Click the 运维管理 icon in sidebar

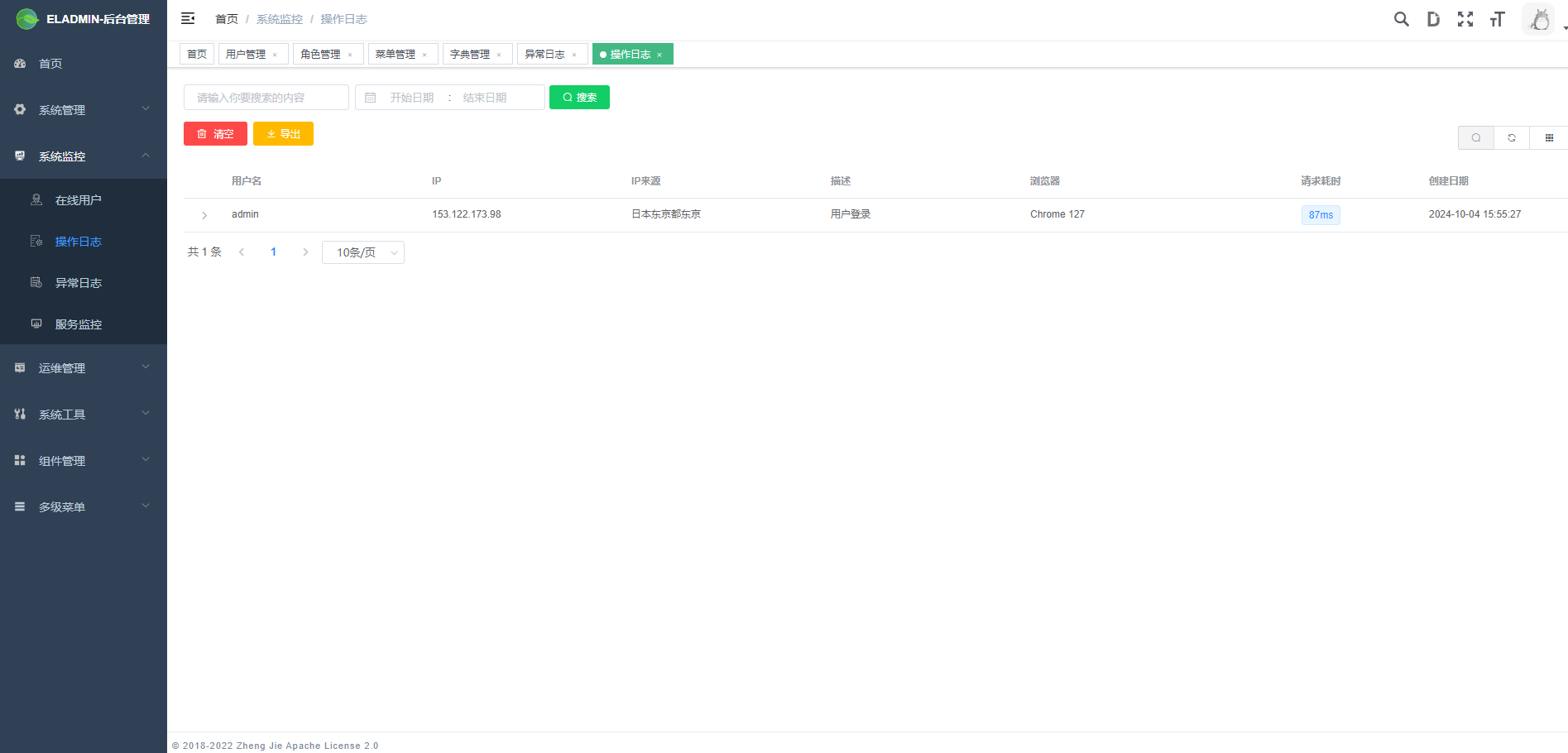point(20,367)
